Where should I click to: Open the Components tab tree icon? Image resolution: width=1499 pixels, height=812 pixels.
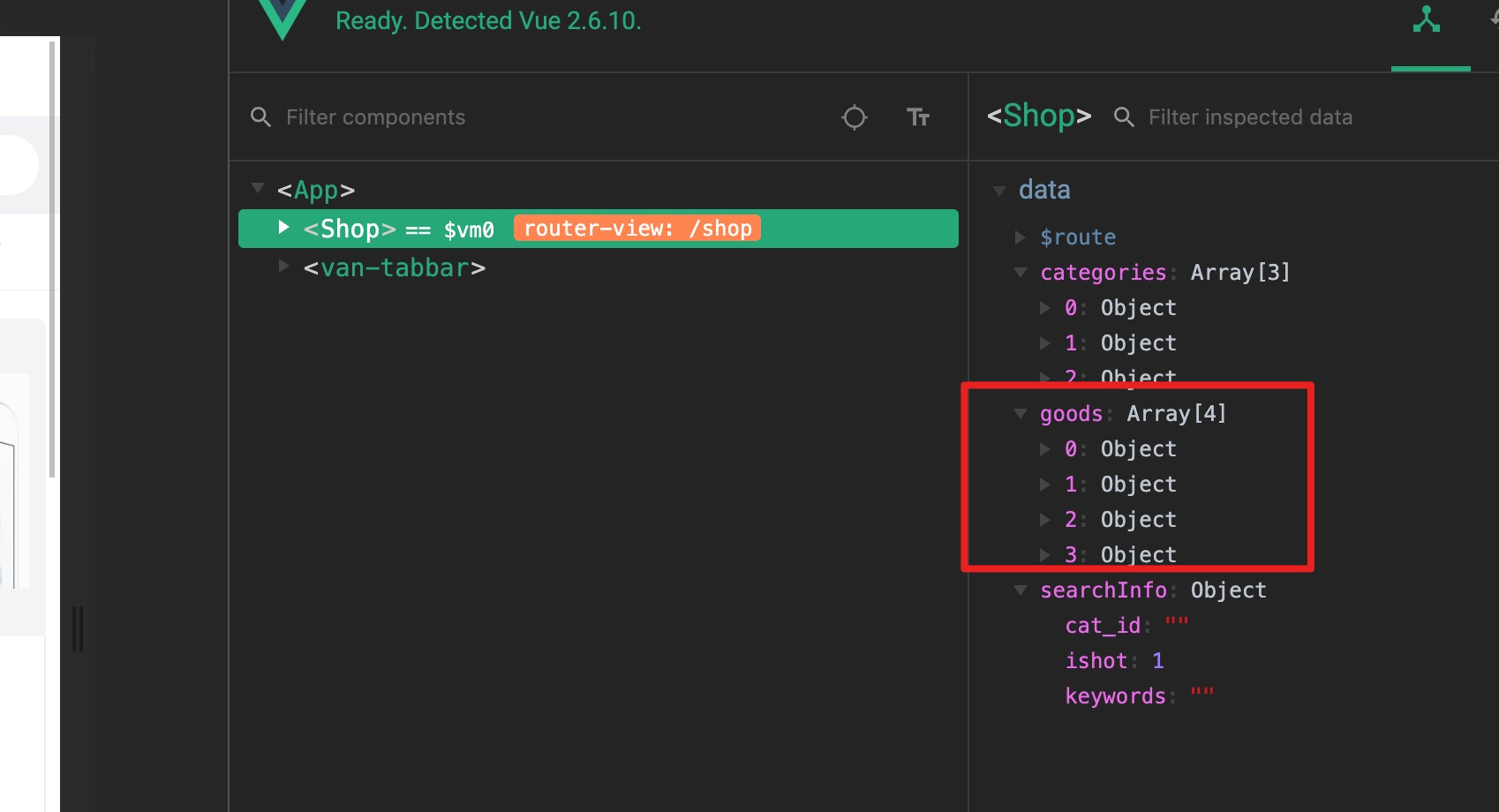click(x=1427, y=19)
